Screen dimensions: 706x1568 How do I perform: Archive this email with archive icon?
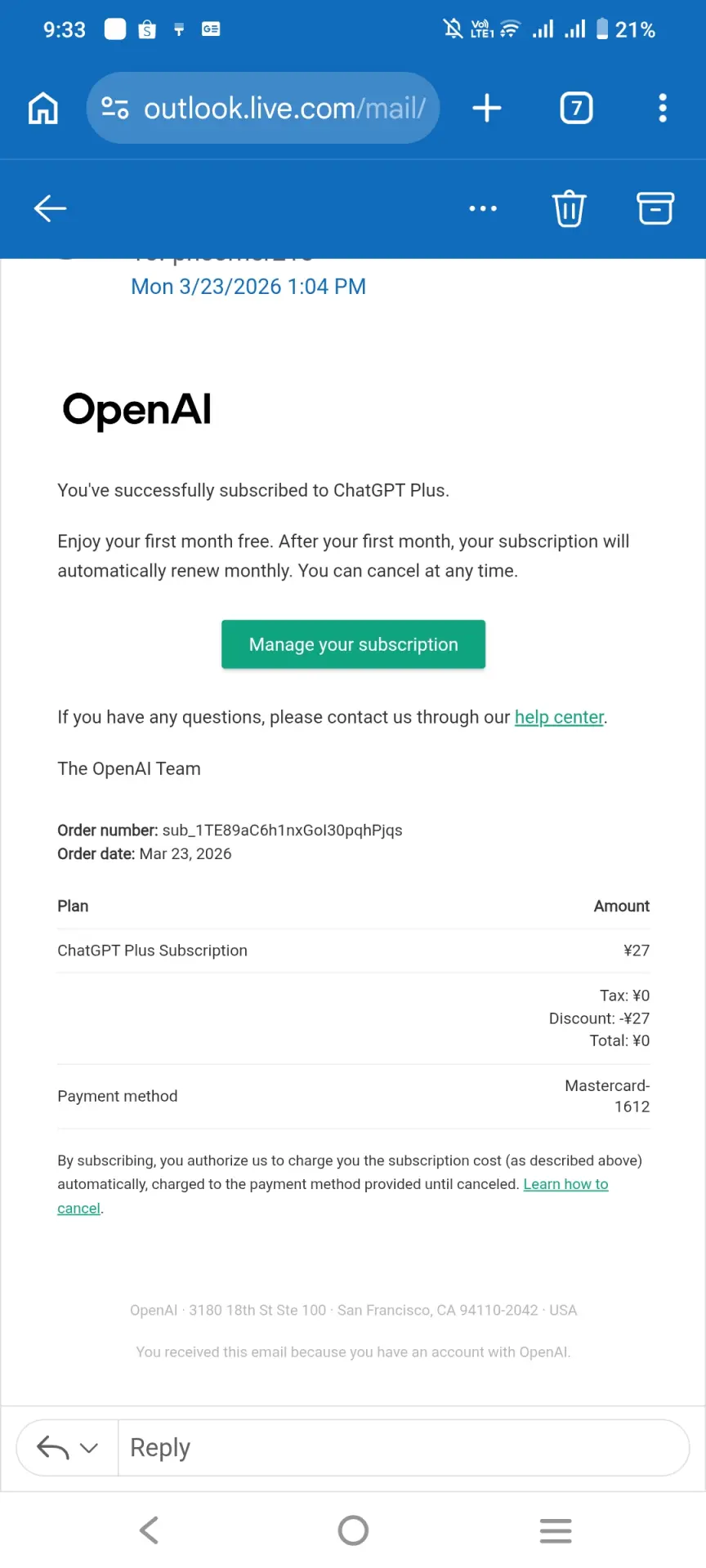tap(655, 208)
